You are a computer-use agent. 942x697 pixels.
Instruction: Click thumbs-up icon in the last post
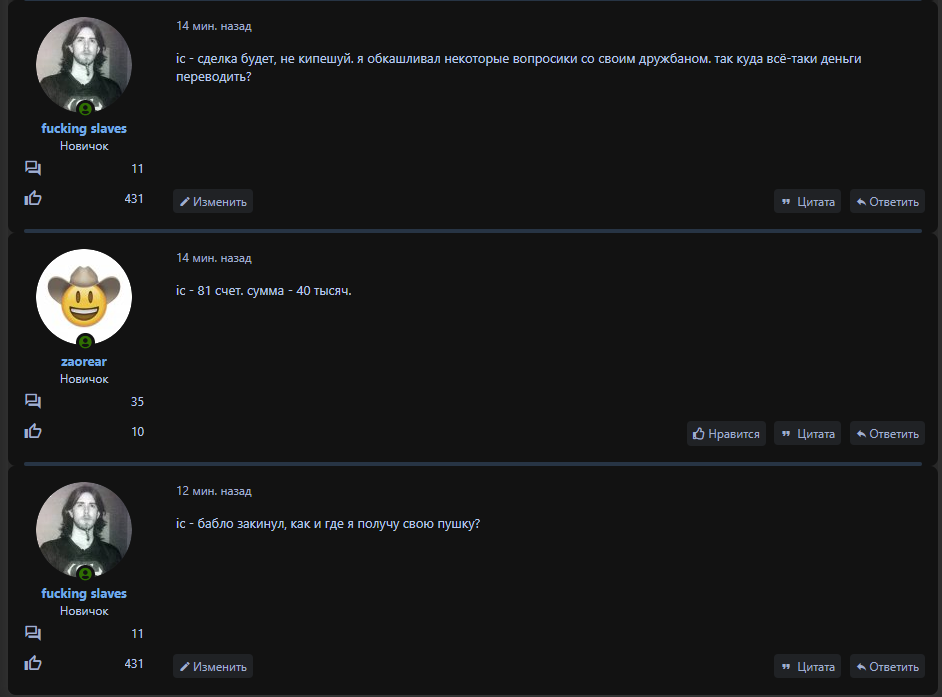(x=33, y=663)
